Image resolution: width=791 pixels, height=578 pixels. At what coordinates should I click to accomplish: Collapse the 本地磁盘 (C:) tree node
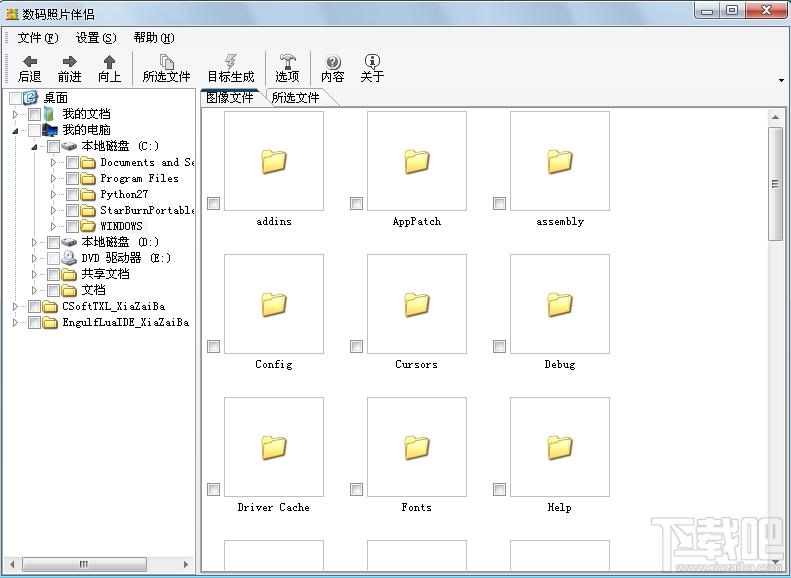tap(34, 147)
